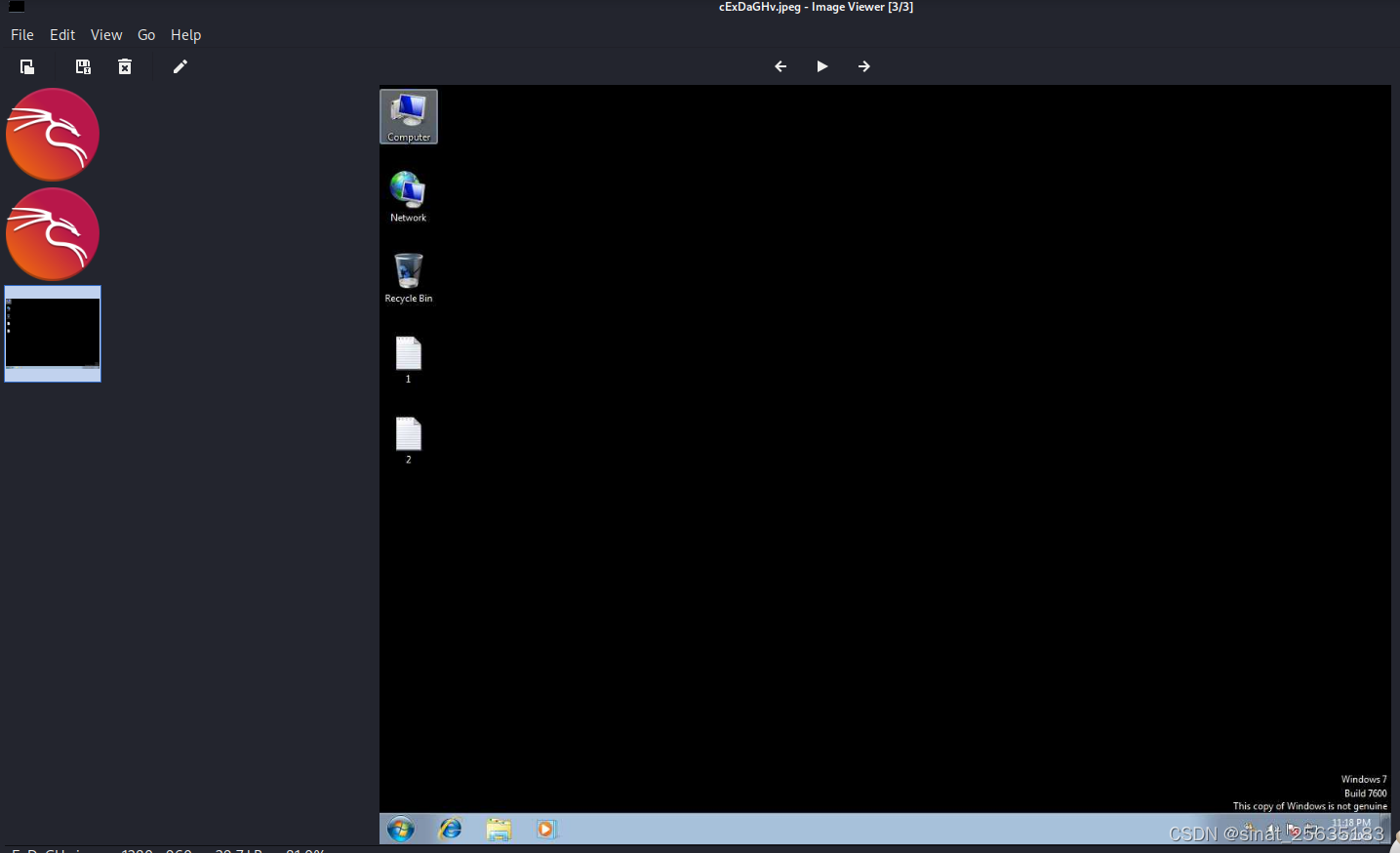
Task: Click the 'Build 7600' text in the image
Action: tap(1365, 793)
